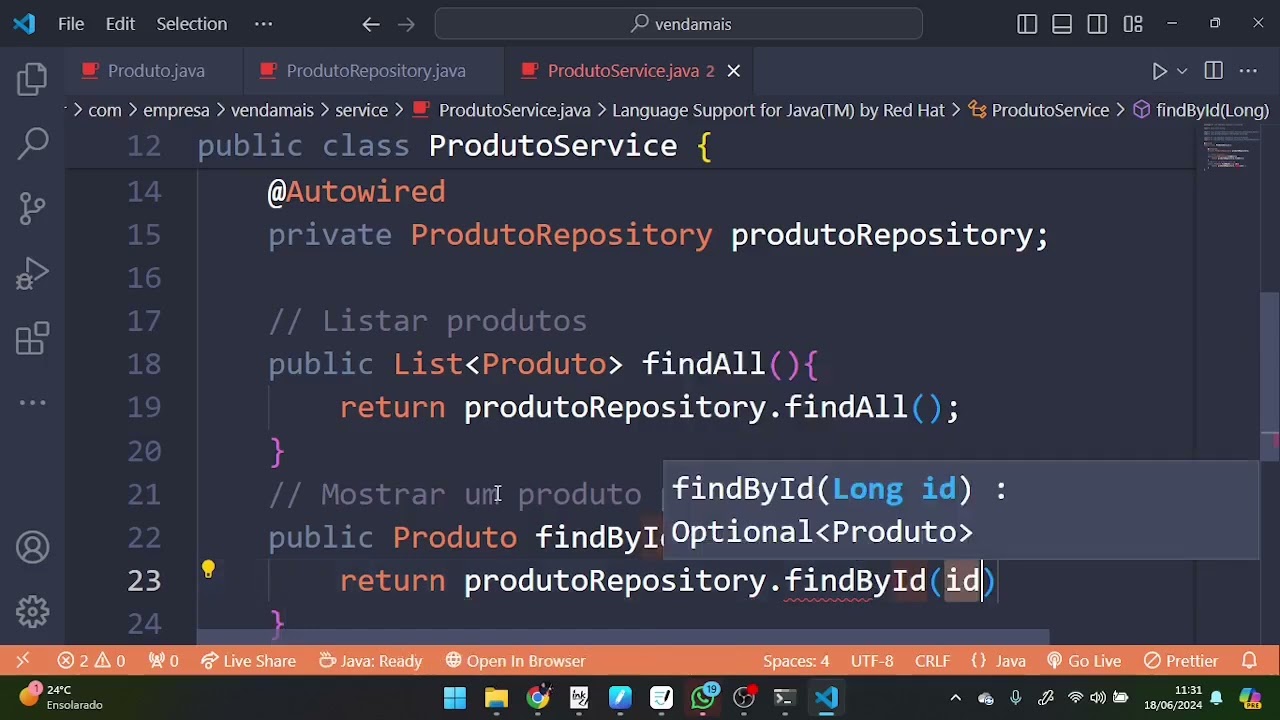This screenshot has width=1280, height=720.
Task: Open the File menu
Action: (71, 24)
